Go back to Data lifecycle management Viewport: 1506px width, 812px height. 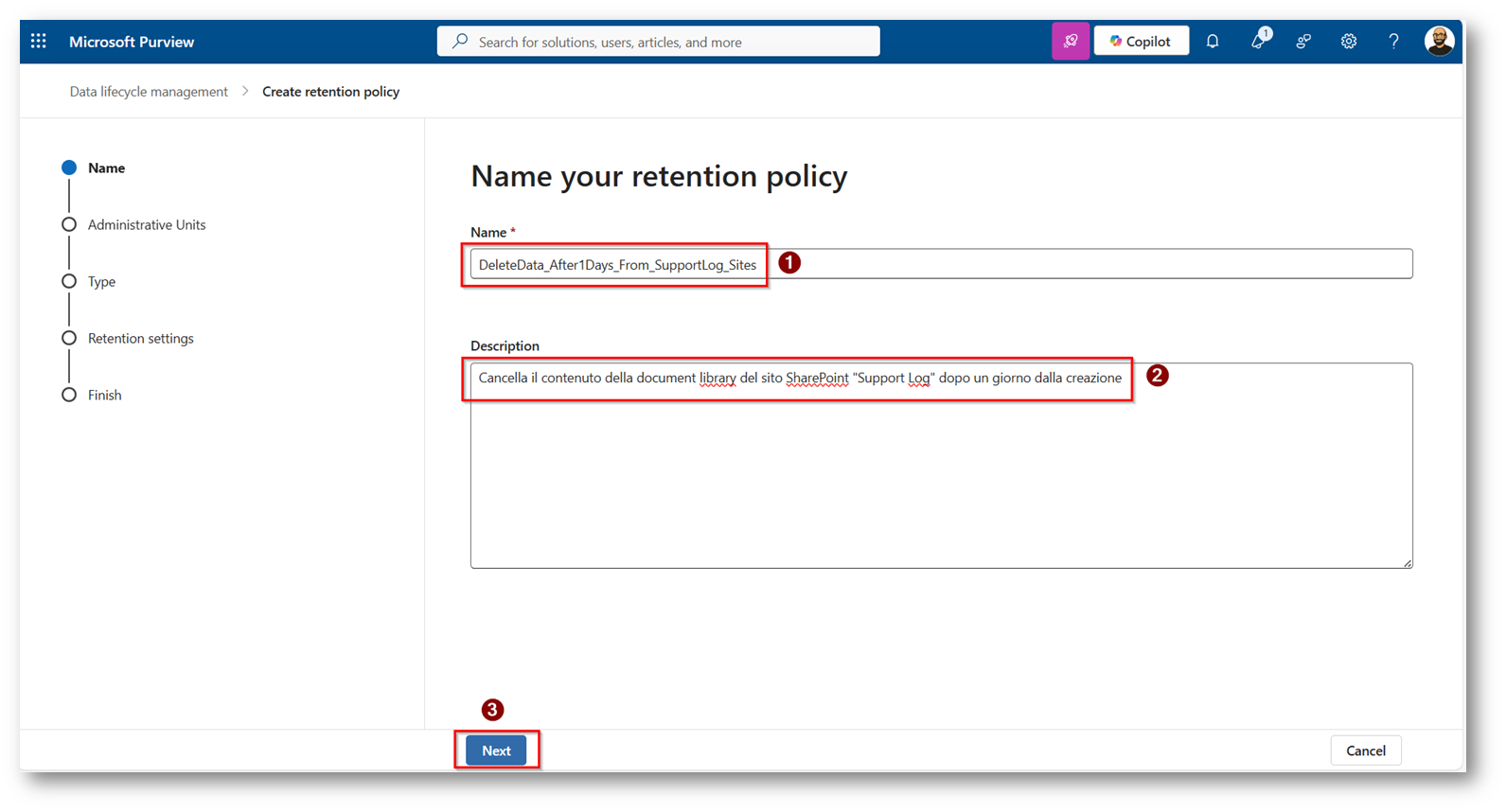pyautogui.click(x=149, y=92)
